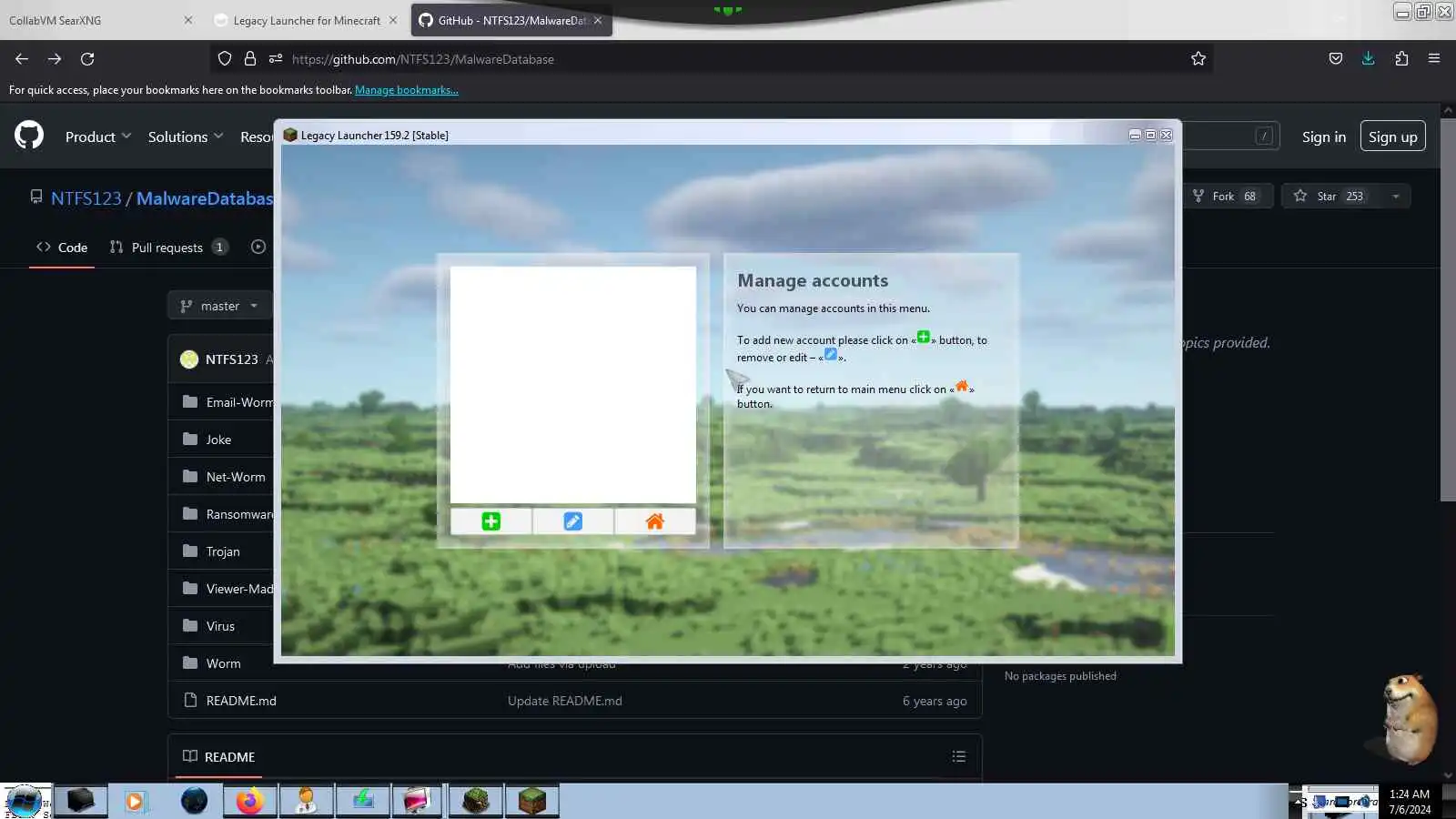Click the green add account button
Image resolution: width=1456 pixels, height=819 pixels.
(x=490, y=521)
